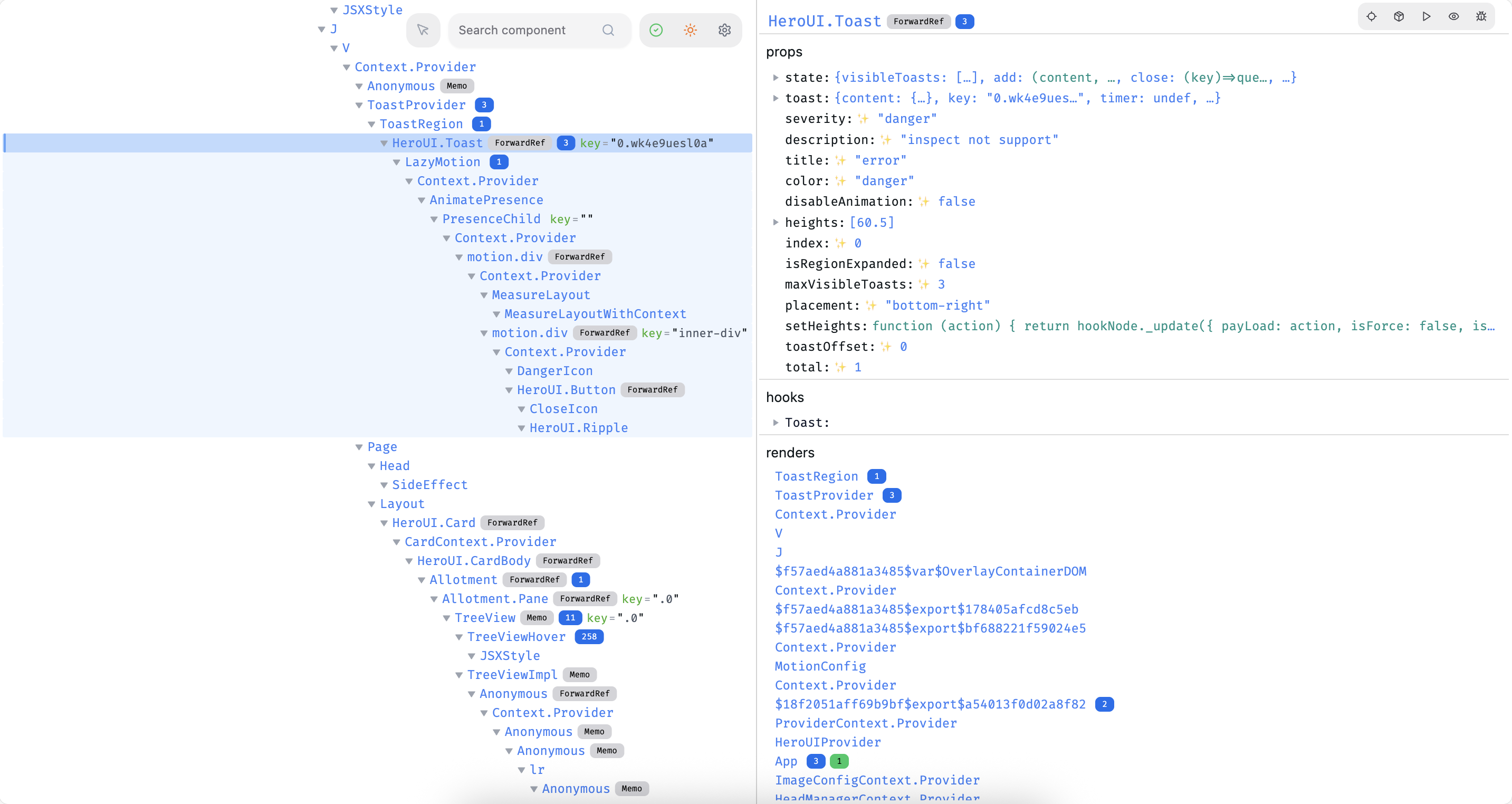This screenshot has width=1512, height=804.
Task: Click the package box icon
Action: click(1399, 16)
